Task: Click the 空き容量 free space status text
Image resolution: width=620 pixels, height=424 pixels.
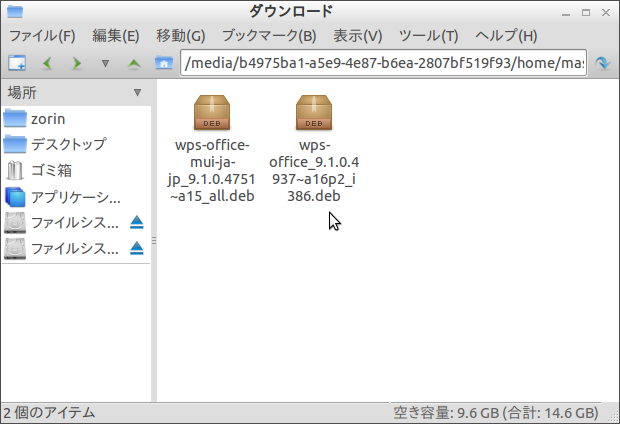Action: pyautogui.click(x=496, y=413)
